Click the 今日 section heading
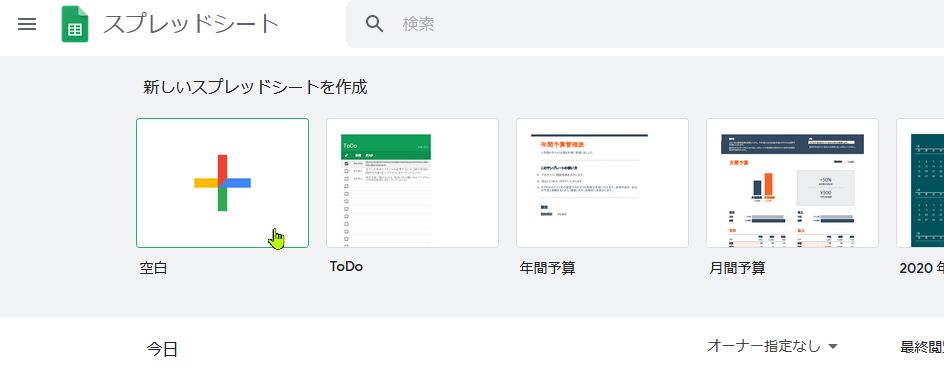The image size is (944, 381). [x=162, y=349]
